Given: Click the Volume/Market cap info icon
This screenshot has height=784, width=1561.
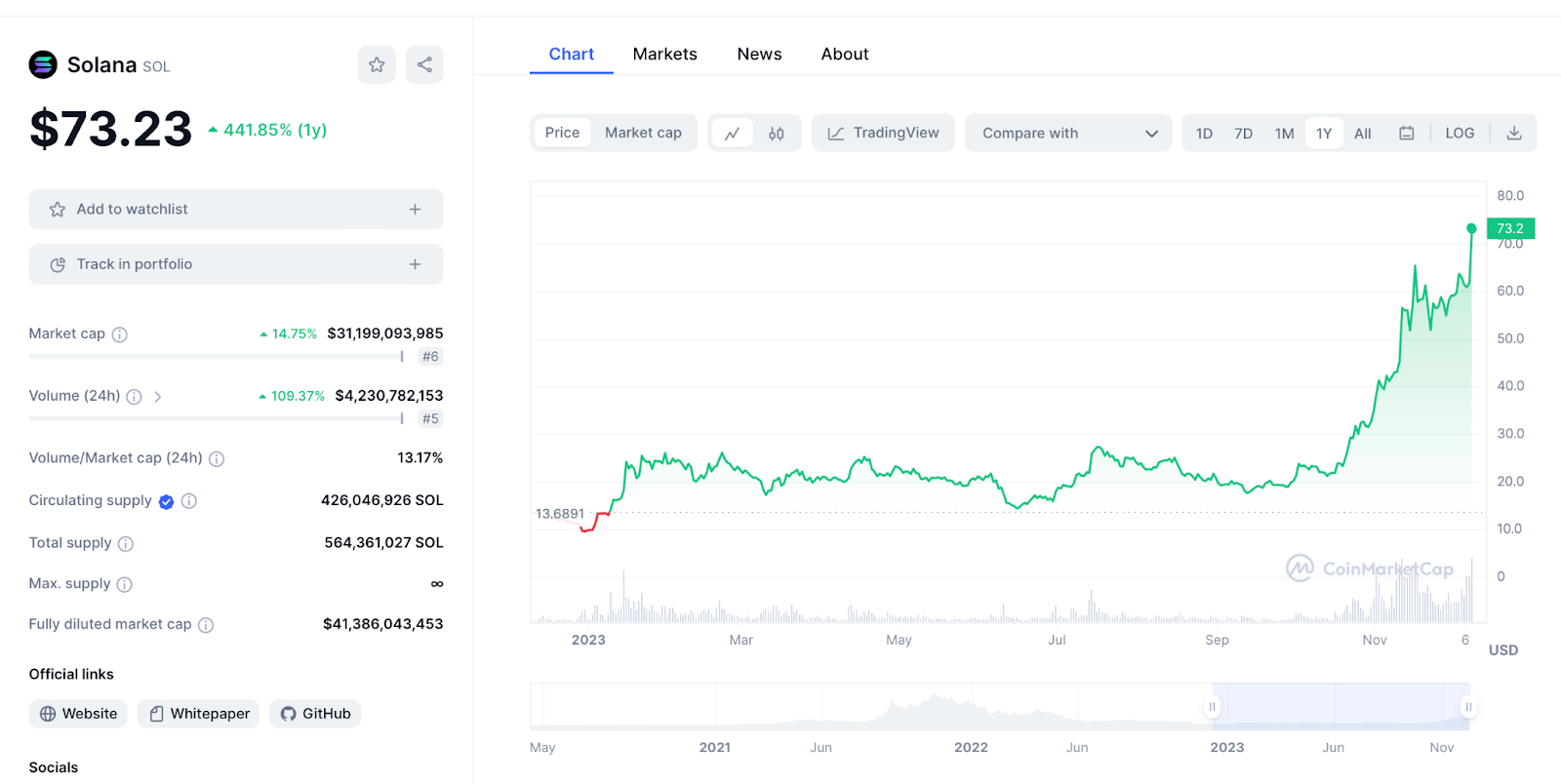Looking at the screenshot, I should click(x=217, y=458).
